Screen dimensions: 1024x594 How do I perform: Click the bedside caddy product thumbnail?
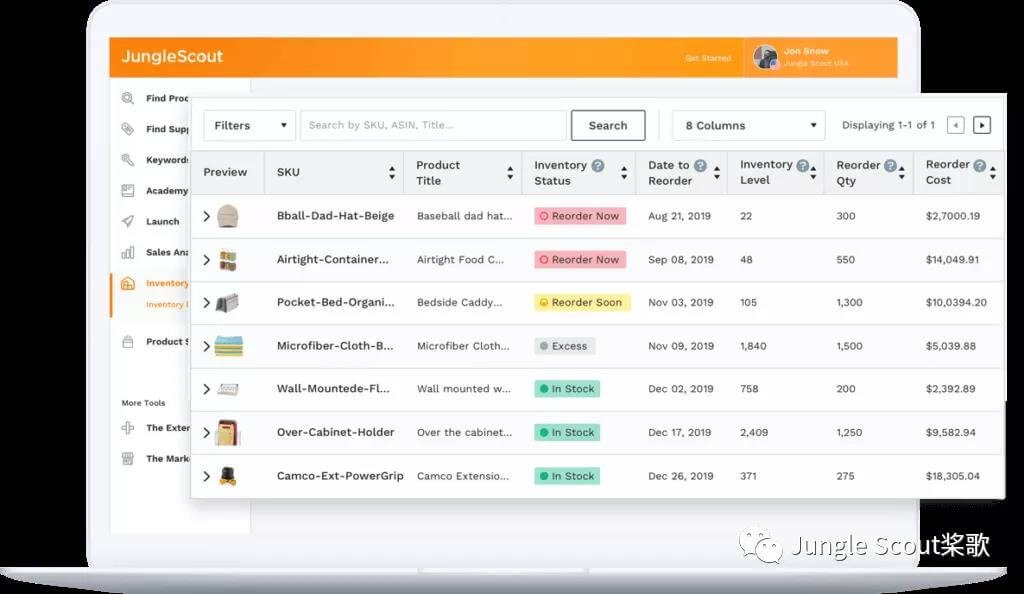point(227,303)
